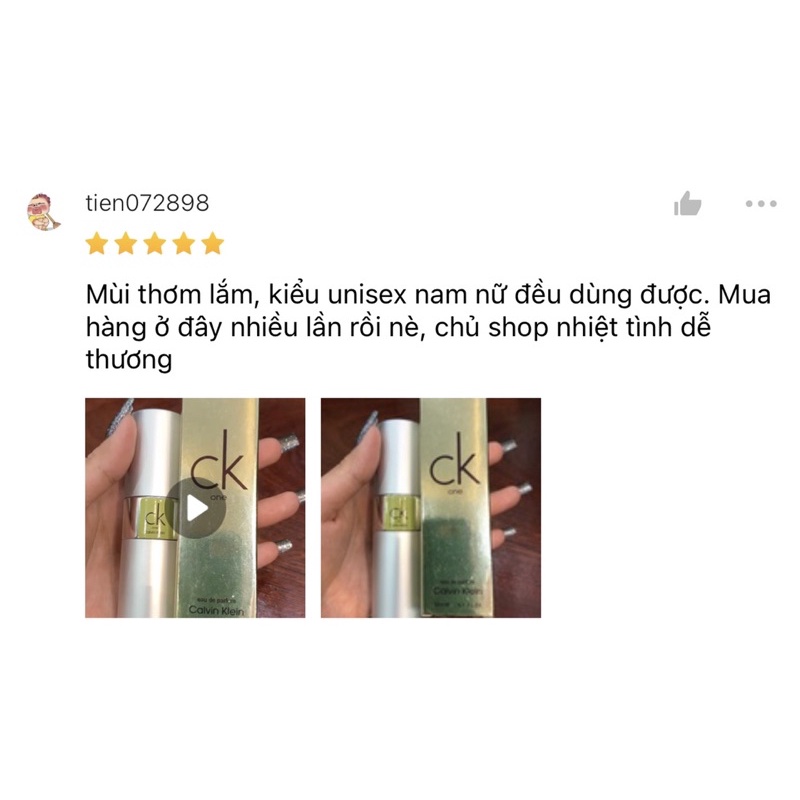Open tien072898's cartoon profile avatar
Image resolution: width=800 pixels, height=800 pixels.
point(44,212)
